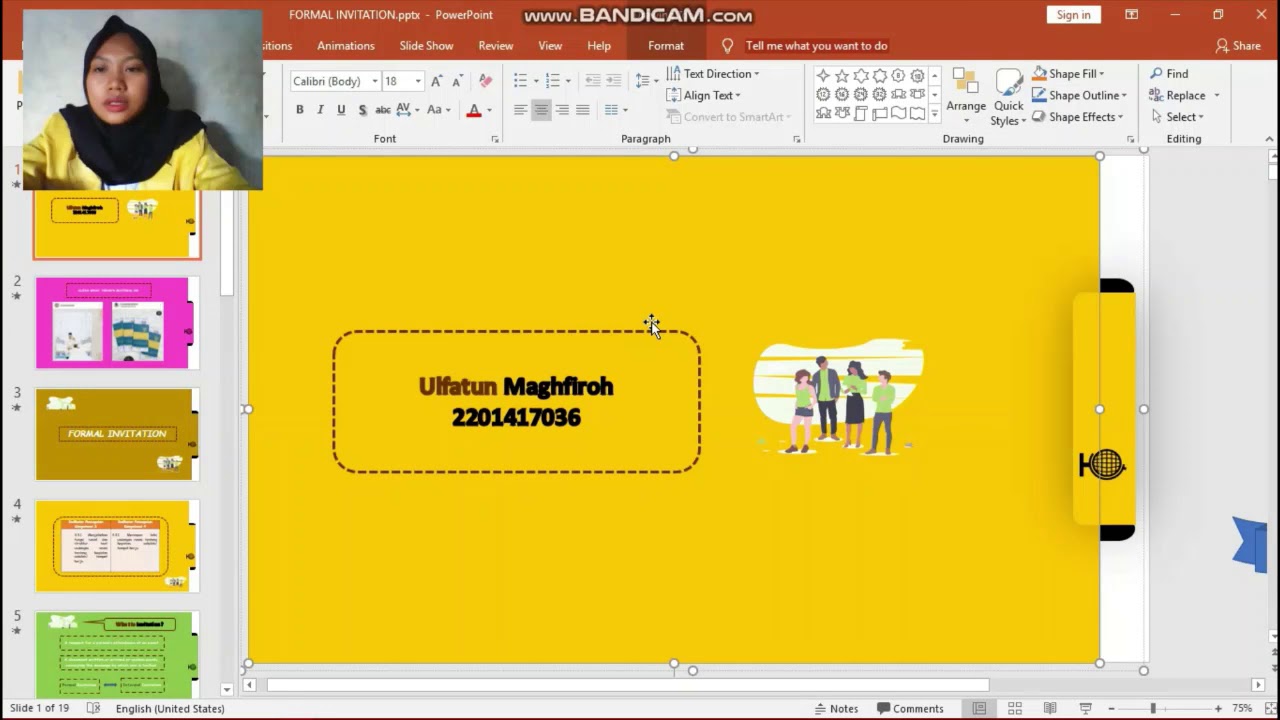Center the paragraph text
The image size is (1280, 720).
click(541, 110)
